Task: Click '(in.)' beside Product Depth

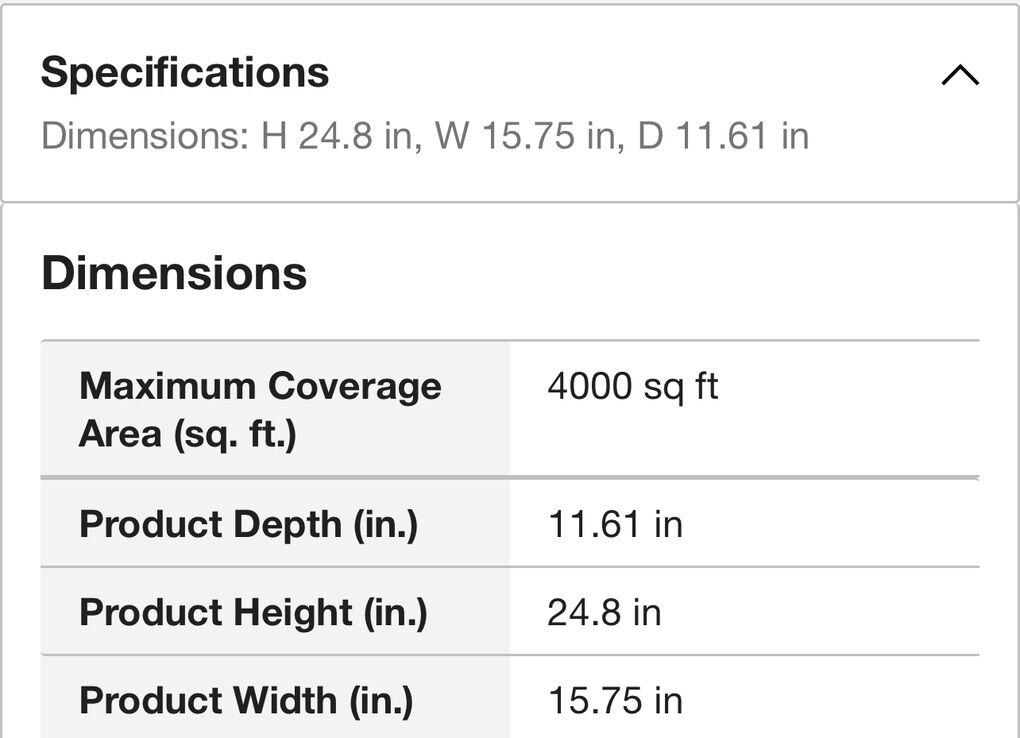Action: tap(385, 524)
